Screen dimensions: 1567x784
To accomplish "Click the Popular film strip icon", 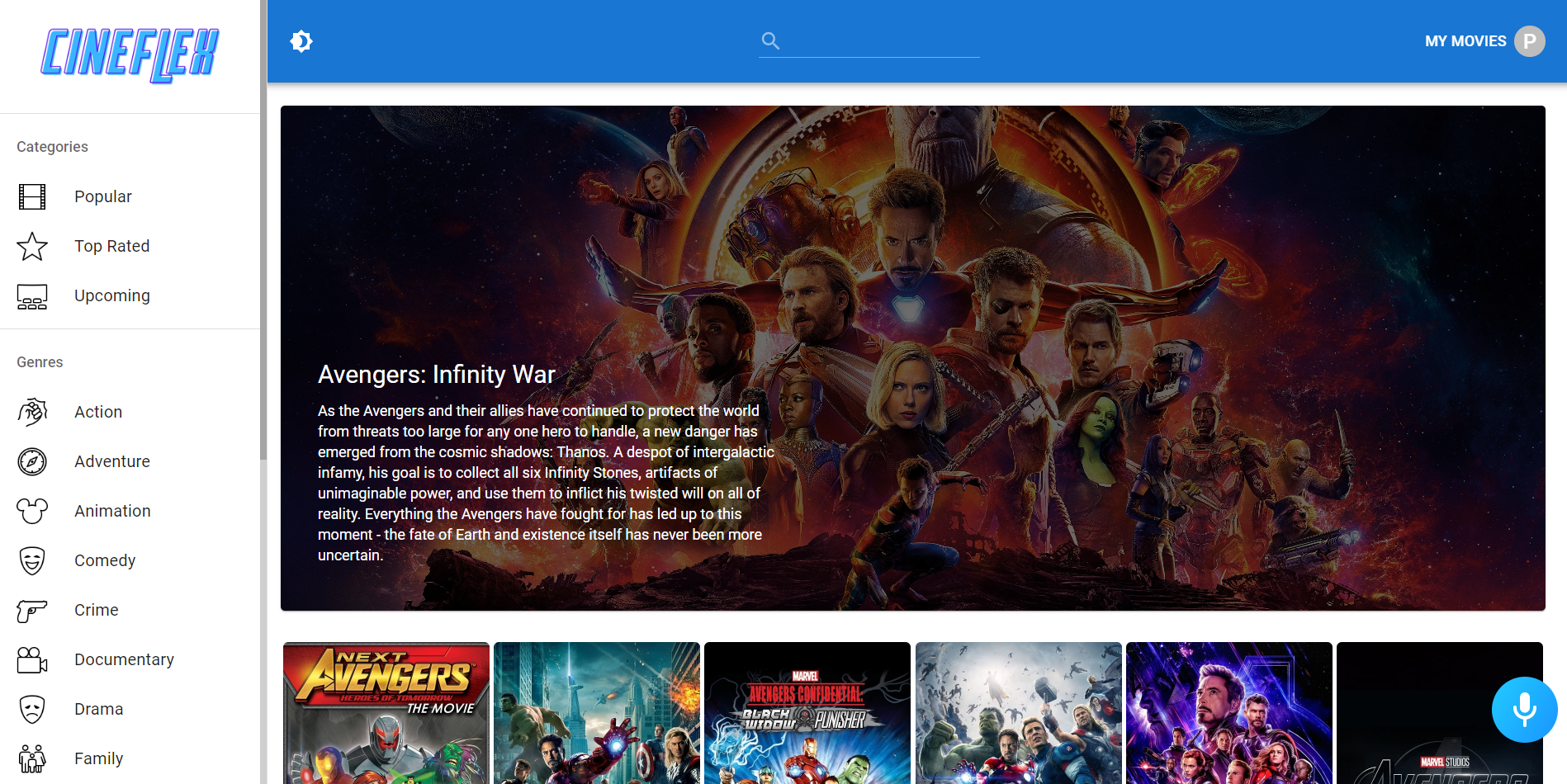I will pos(32,196).
